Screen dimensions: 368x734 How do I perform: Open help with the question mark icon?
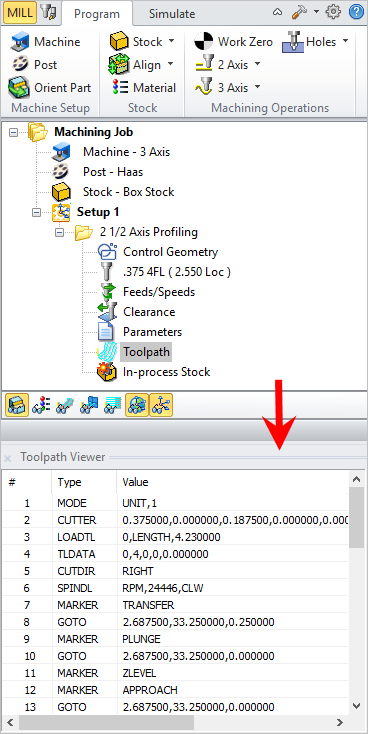pos(357,12)
